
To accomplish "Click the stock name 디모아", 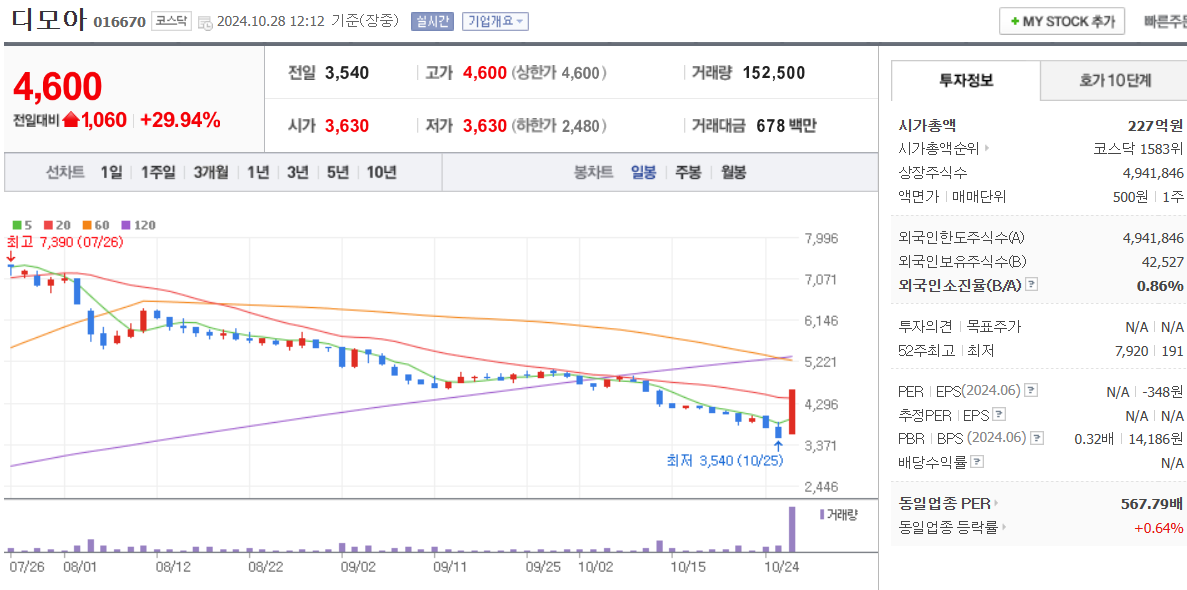I will click(x=49, y=19).
